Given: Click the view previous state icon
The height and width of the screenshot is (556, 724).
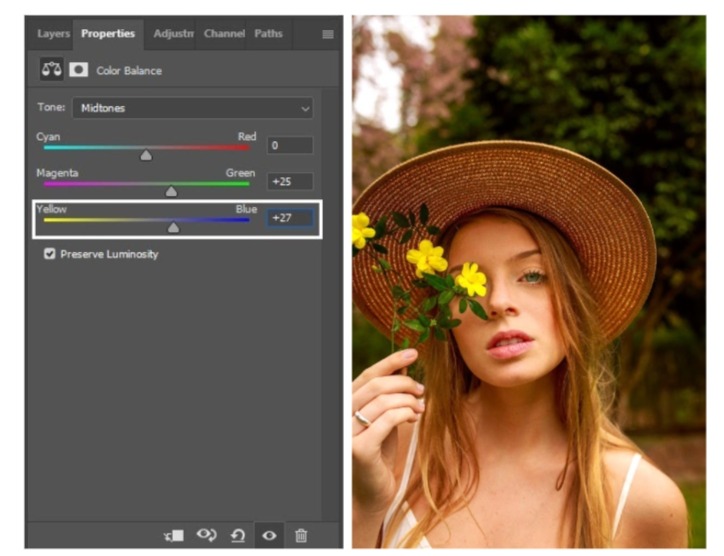Looking at the screenshot, I should (x=207, y=535).
